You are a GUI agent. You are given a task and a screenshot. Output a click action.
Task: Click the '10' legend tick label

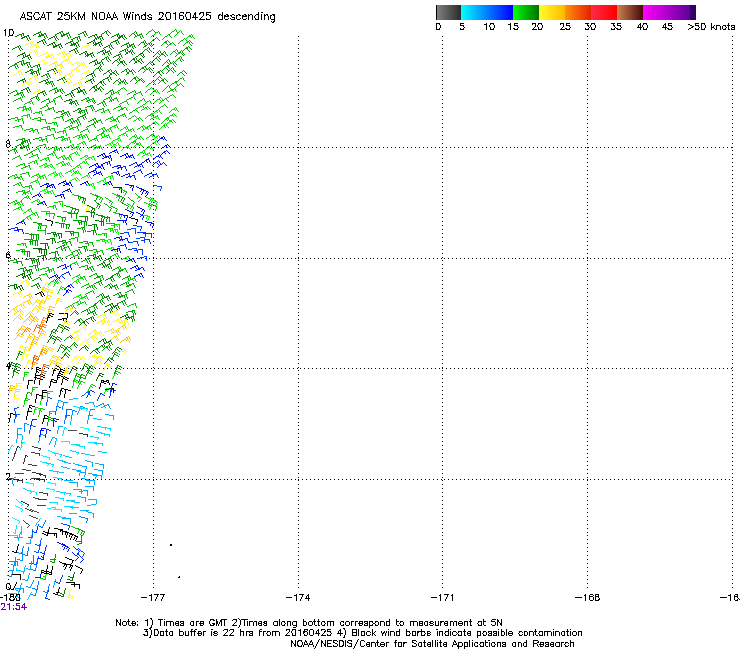point(489,27)
